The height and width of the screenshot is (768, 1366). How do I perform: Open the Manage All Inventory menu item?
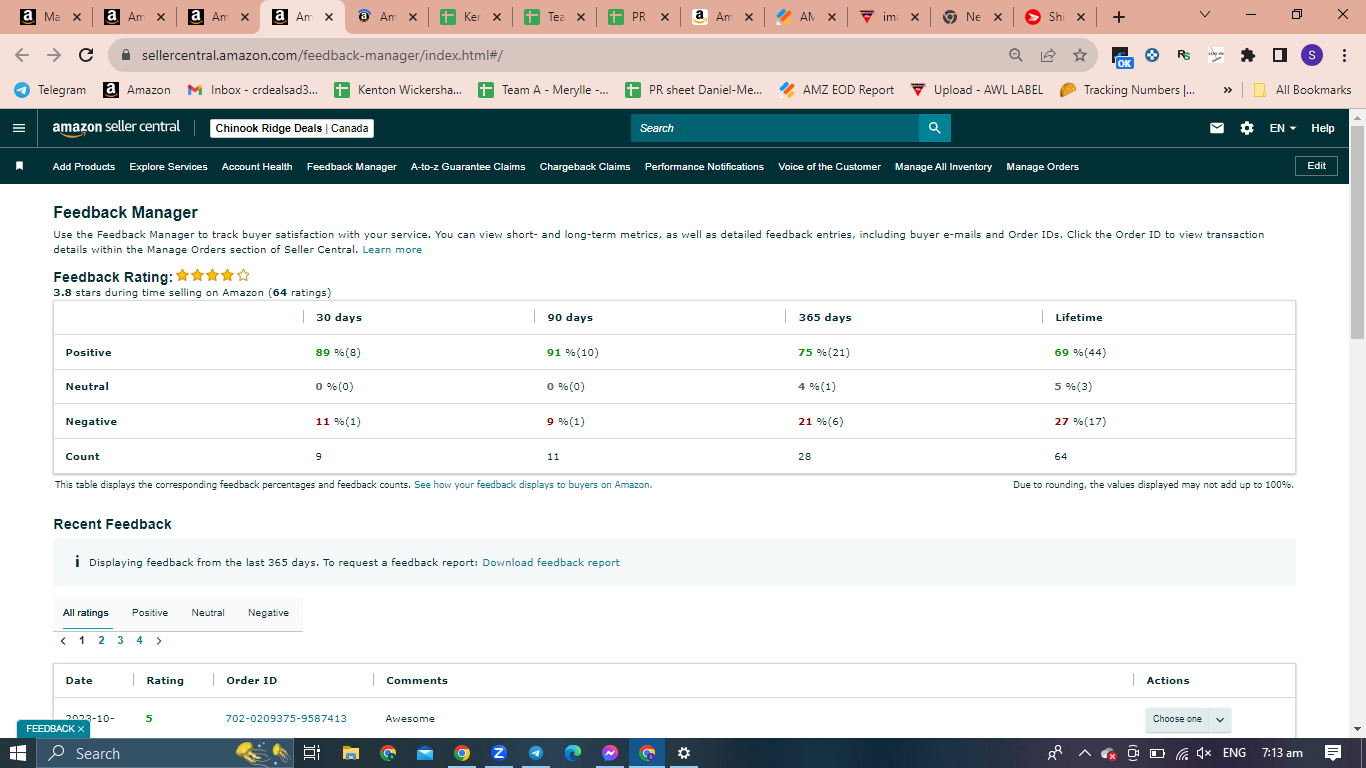943,167
